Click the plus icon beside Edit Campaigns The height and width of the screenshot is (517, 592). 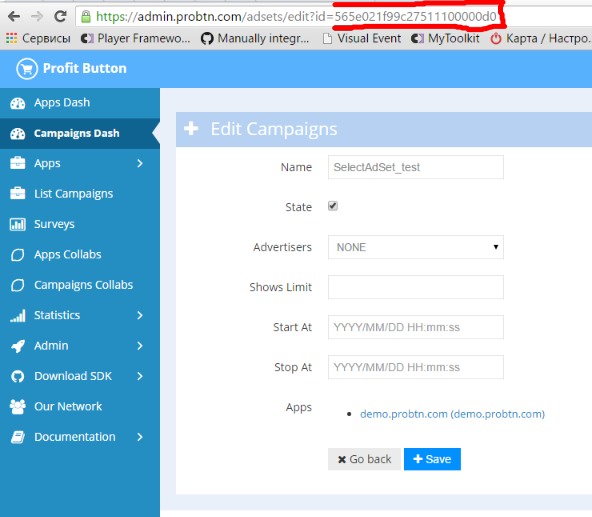point(191,128)
